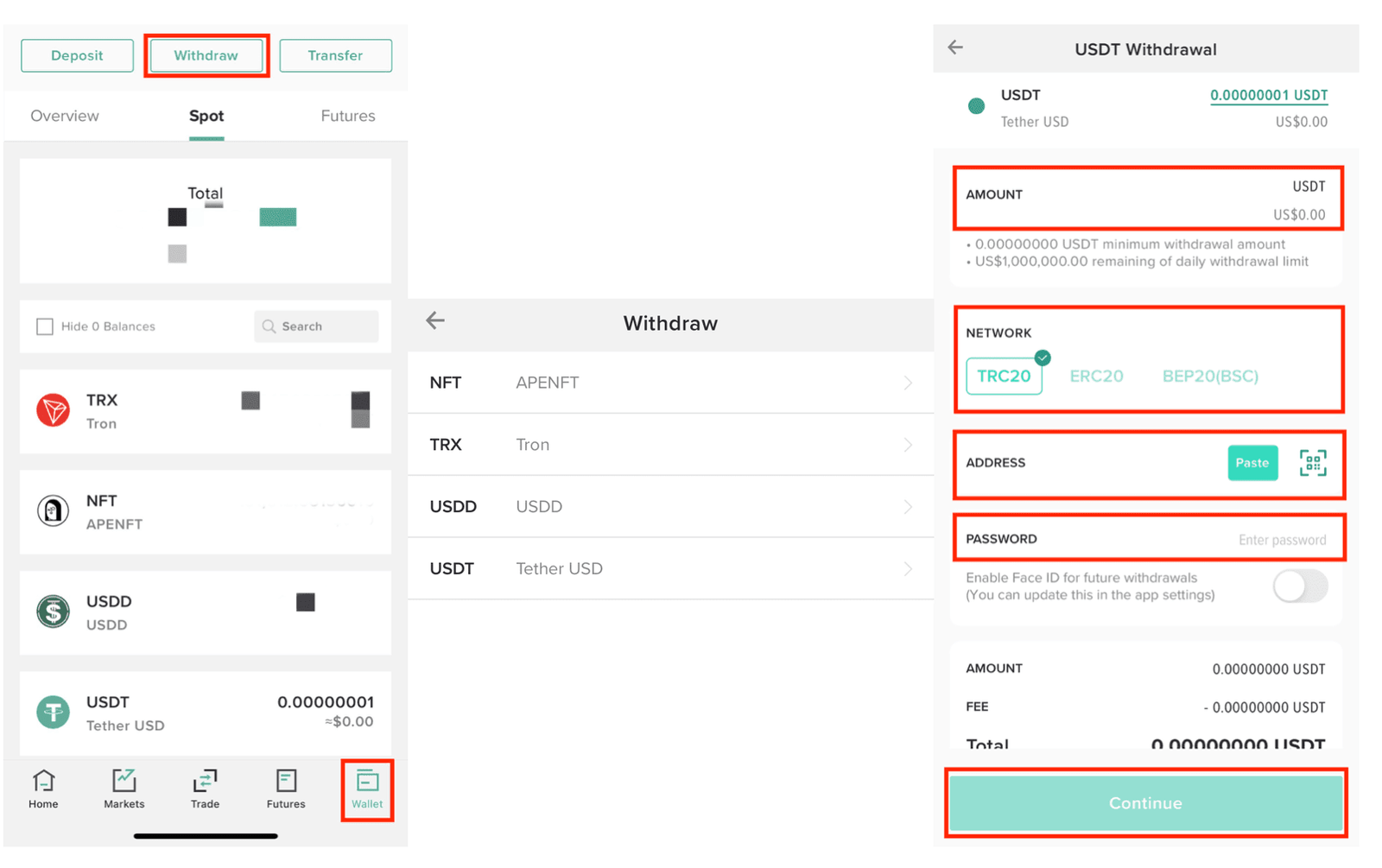The width and height of the screenshot is (1382, 868).
Task: Tap the QR code scanner icon in Address field
Action: point(1313,463)
